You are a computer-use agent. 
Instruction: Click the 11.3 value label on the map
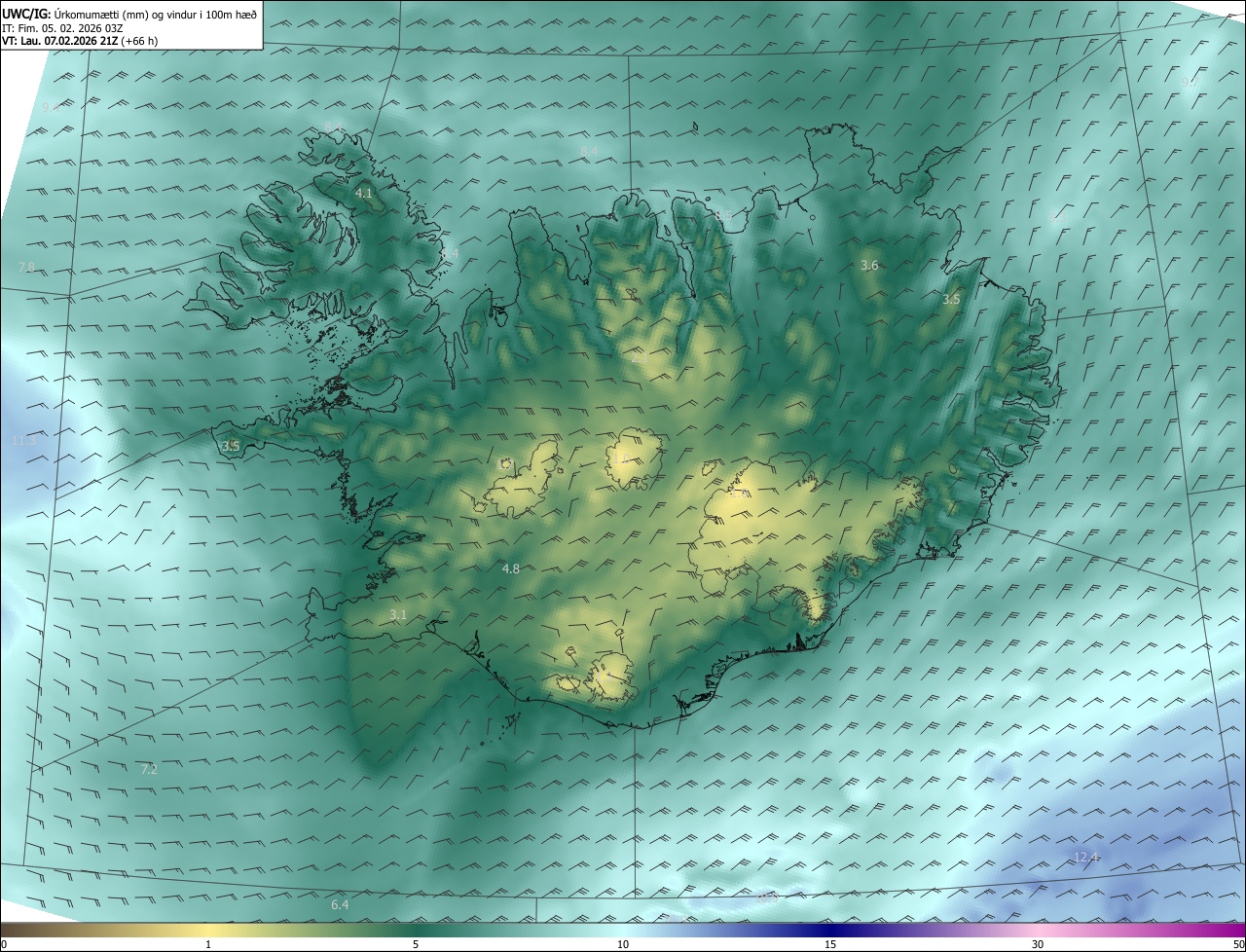point(23,441)
